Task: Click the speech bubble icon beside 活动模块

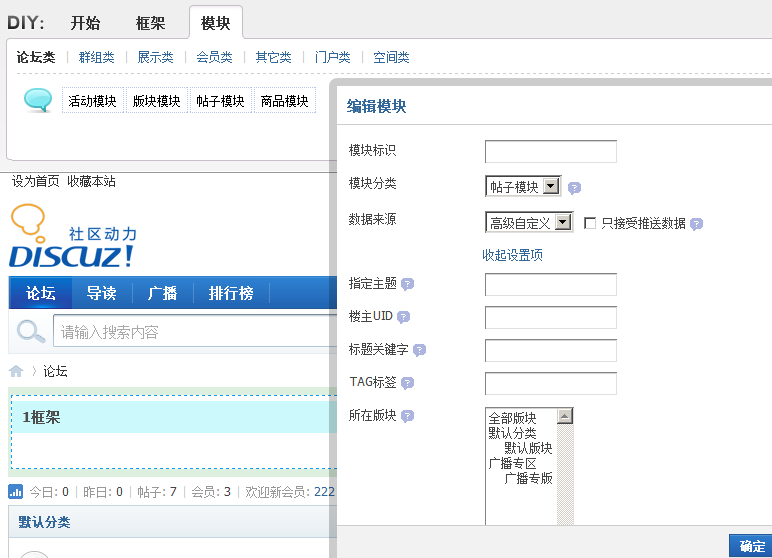Action: point(38,100)
